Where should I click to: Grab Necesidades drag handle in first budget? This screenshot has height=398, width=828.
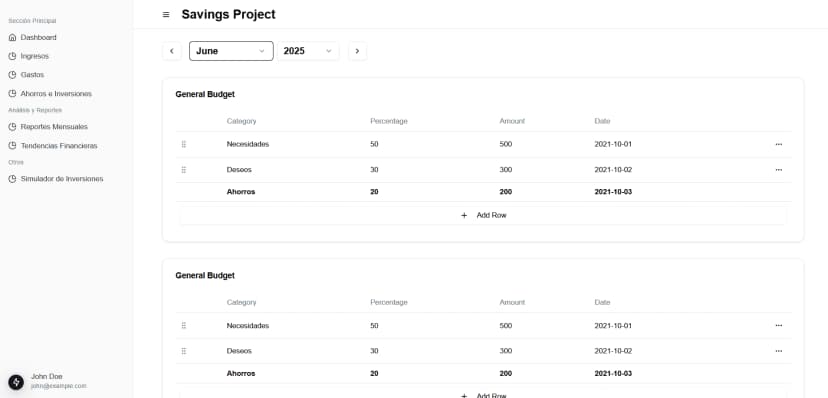[184, 144]
